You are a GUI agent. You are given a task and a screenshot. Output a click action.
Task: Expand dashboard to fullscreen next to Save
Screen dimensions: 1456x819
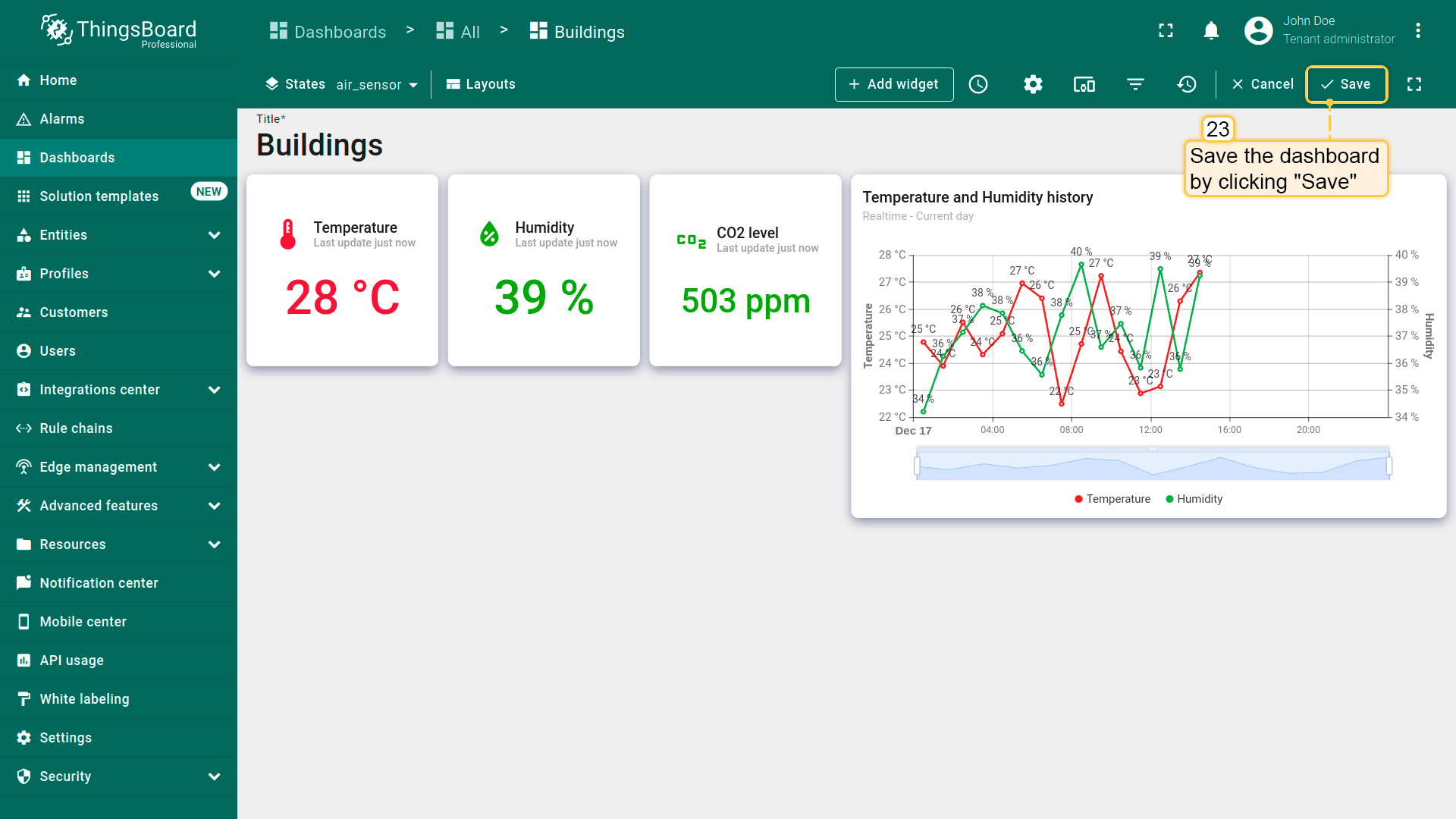click(1414, 84)
